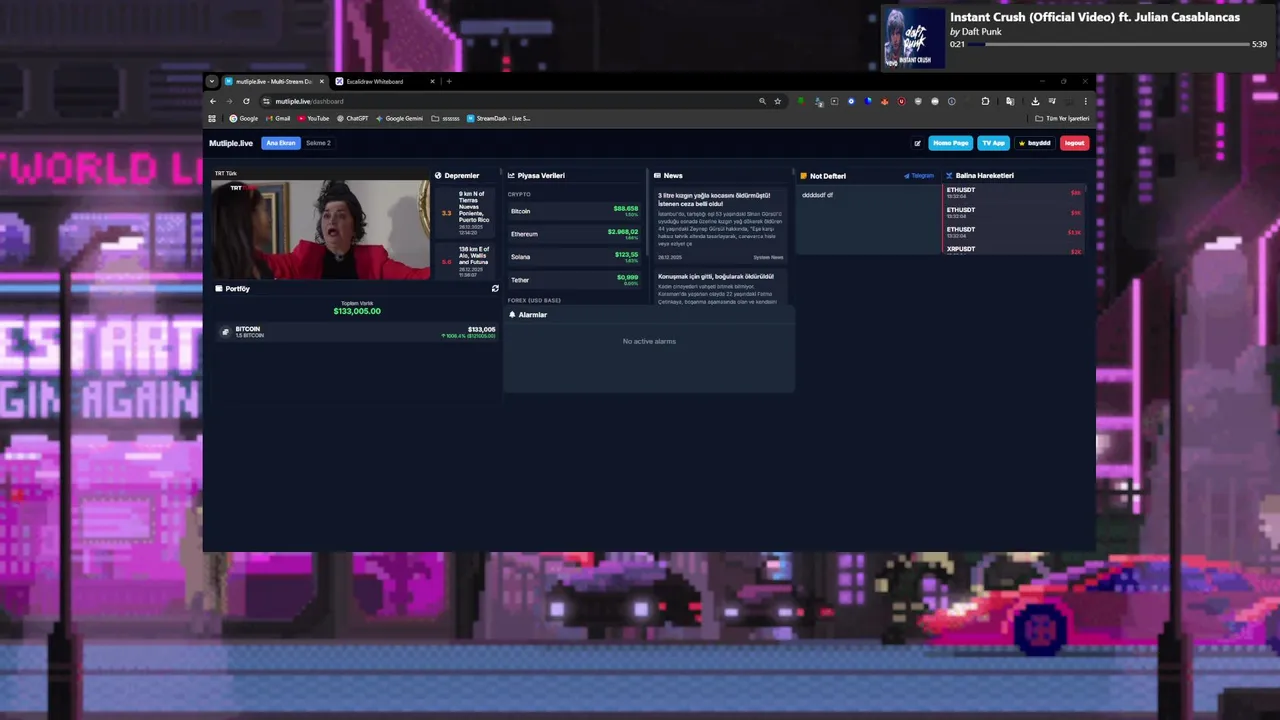Bookmark this page with the star icon
The image size is (1280, 720).
[777, 101]
